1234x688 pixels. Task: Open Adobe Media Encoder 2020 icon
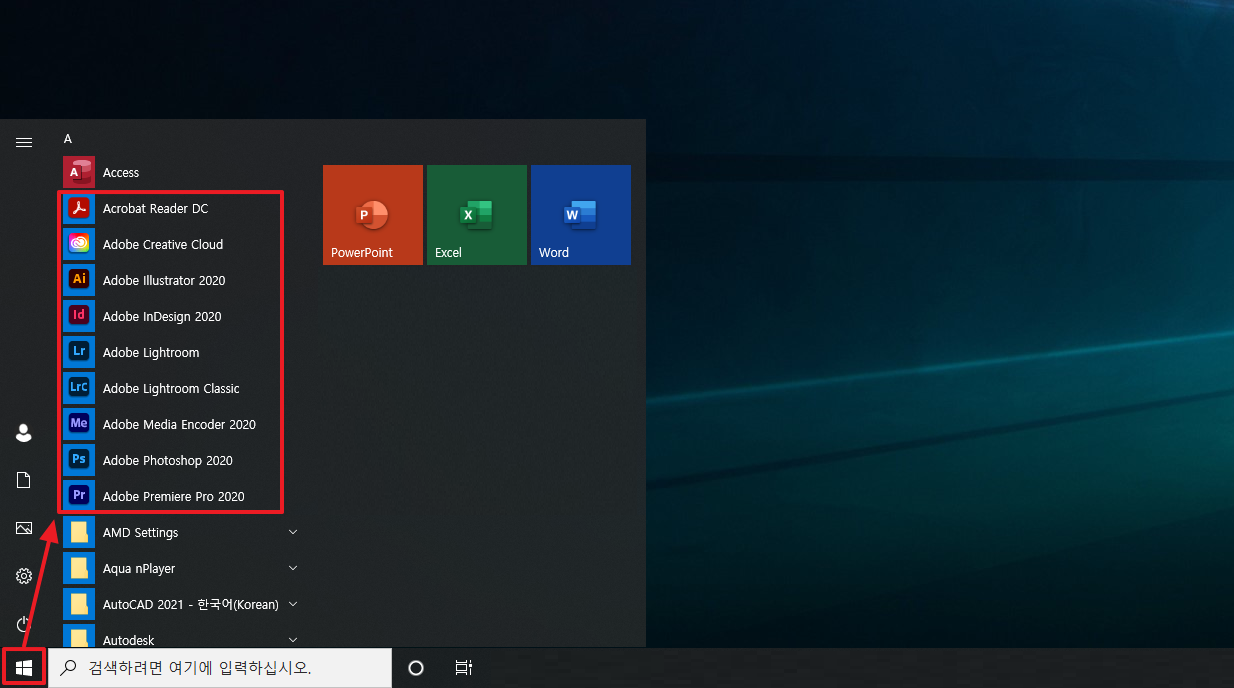pyautogui.click(x=79, y=424)
